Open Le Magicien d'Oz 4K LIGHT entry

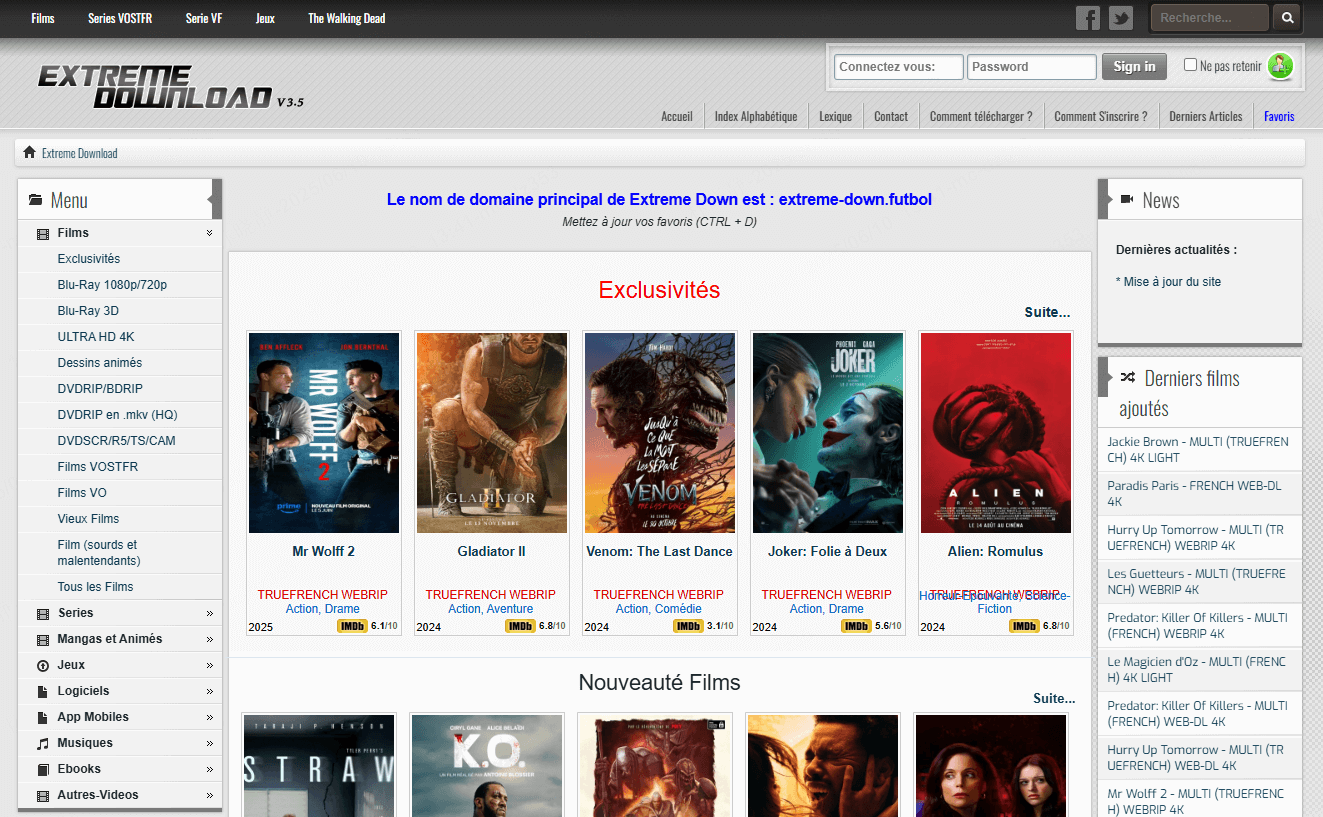[x=1197, y=670]
